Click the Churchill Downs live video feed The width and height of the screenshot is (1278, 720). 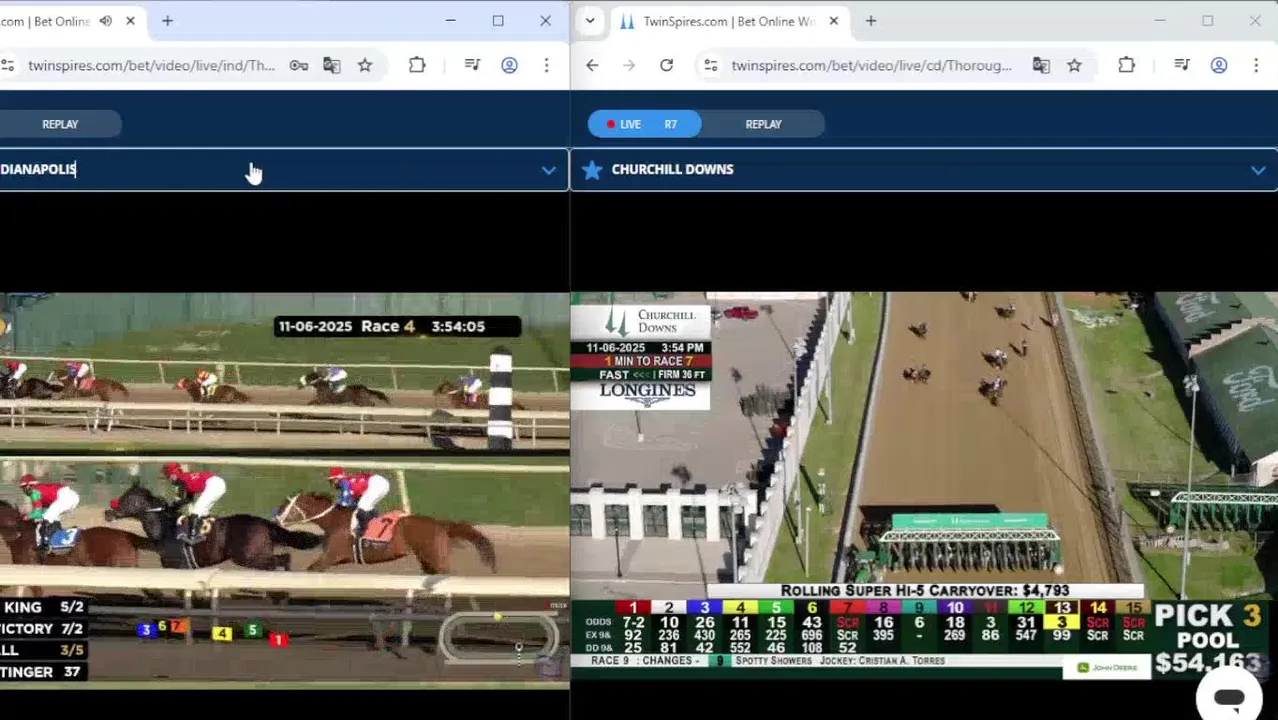click(x=924, y=486)
